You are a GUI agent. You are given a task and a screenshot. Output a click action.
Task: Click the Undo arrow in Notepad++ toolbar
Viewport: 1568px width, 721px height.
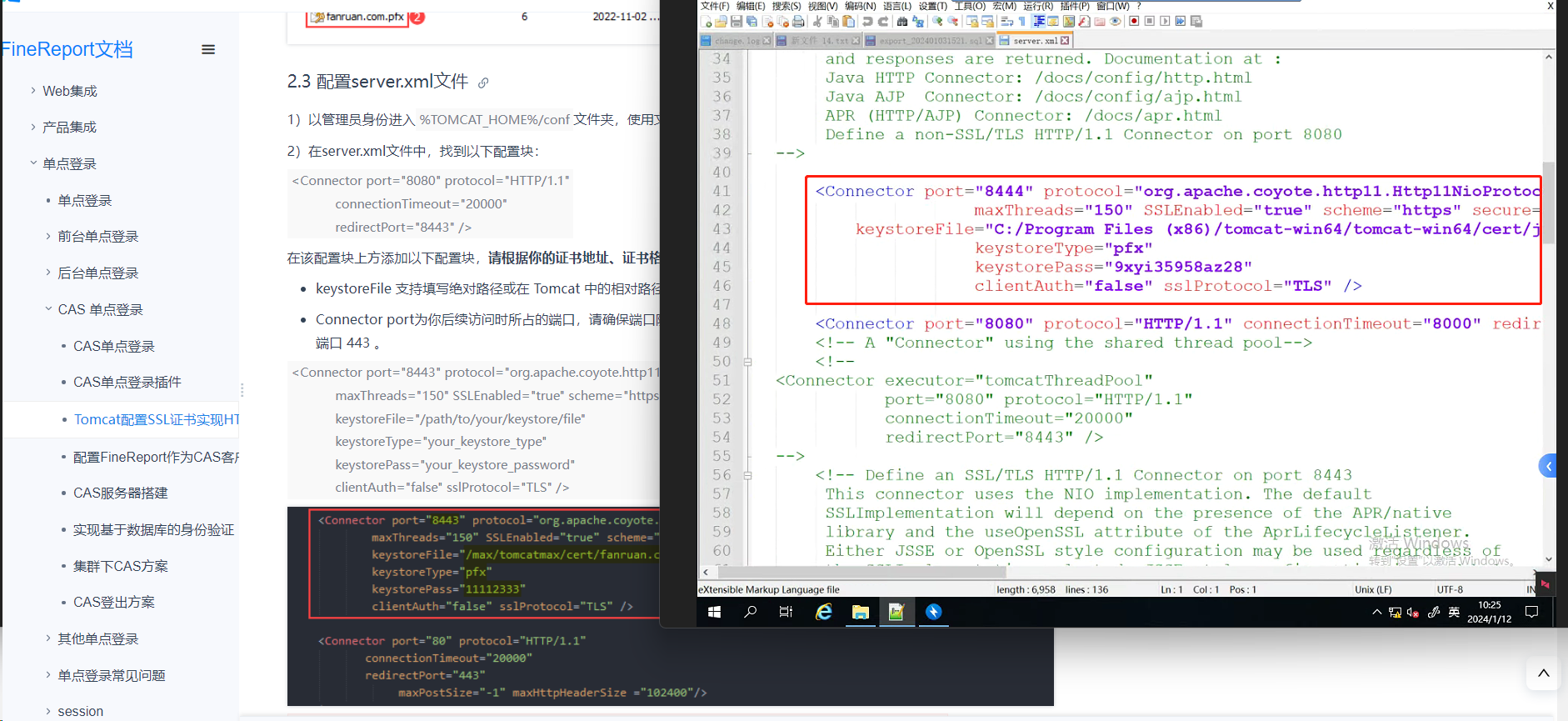pos(867,21)
